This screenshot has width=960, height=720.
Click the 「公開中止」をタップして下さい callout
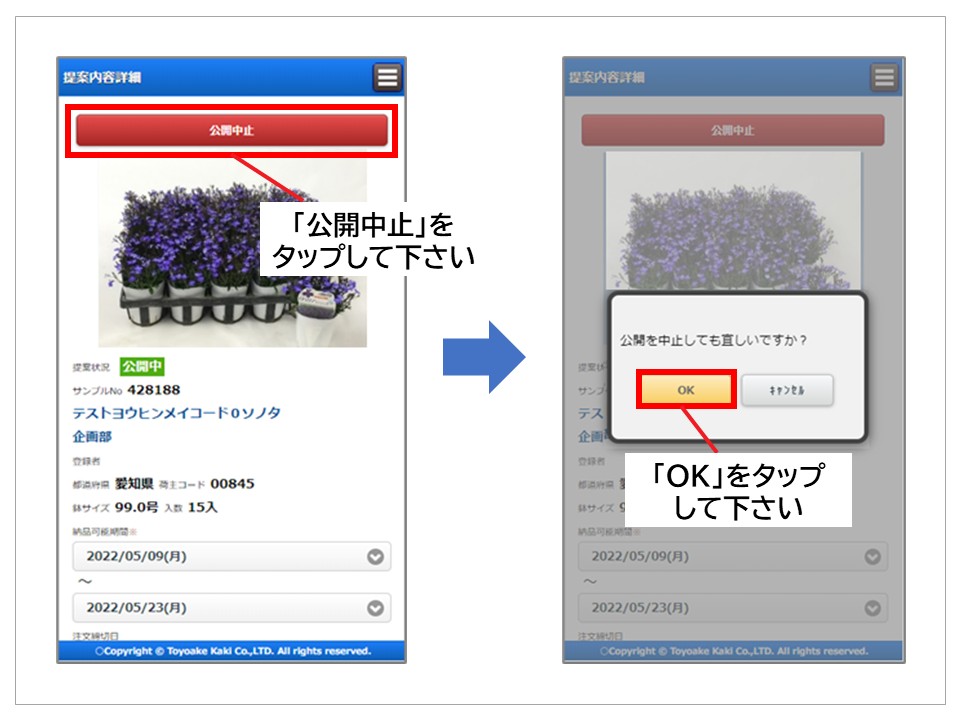[366, 240]
